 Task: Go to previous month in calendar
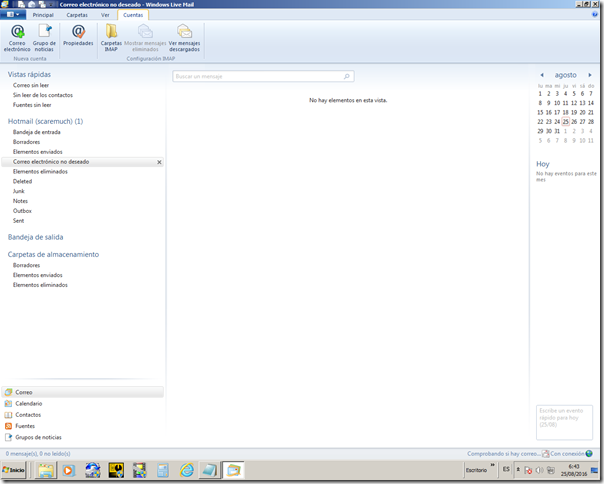542,75
